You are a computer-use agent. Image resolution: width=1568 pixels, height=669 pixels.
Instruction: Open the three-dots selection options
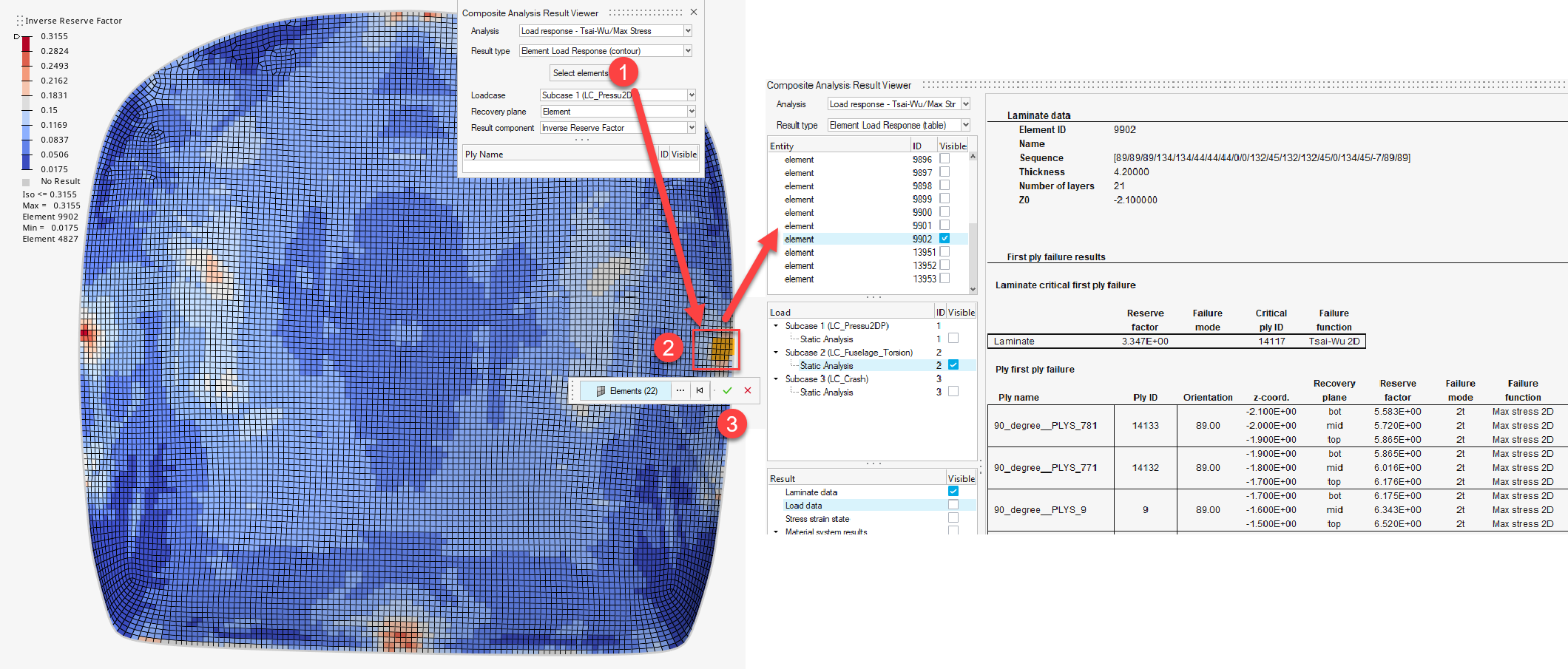(680, 390)
